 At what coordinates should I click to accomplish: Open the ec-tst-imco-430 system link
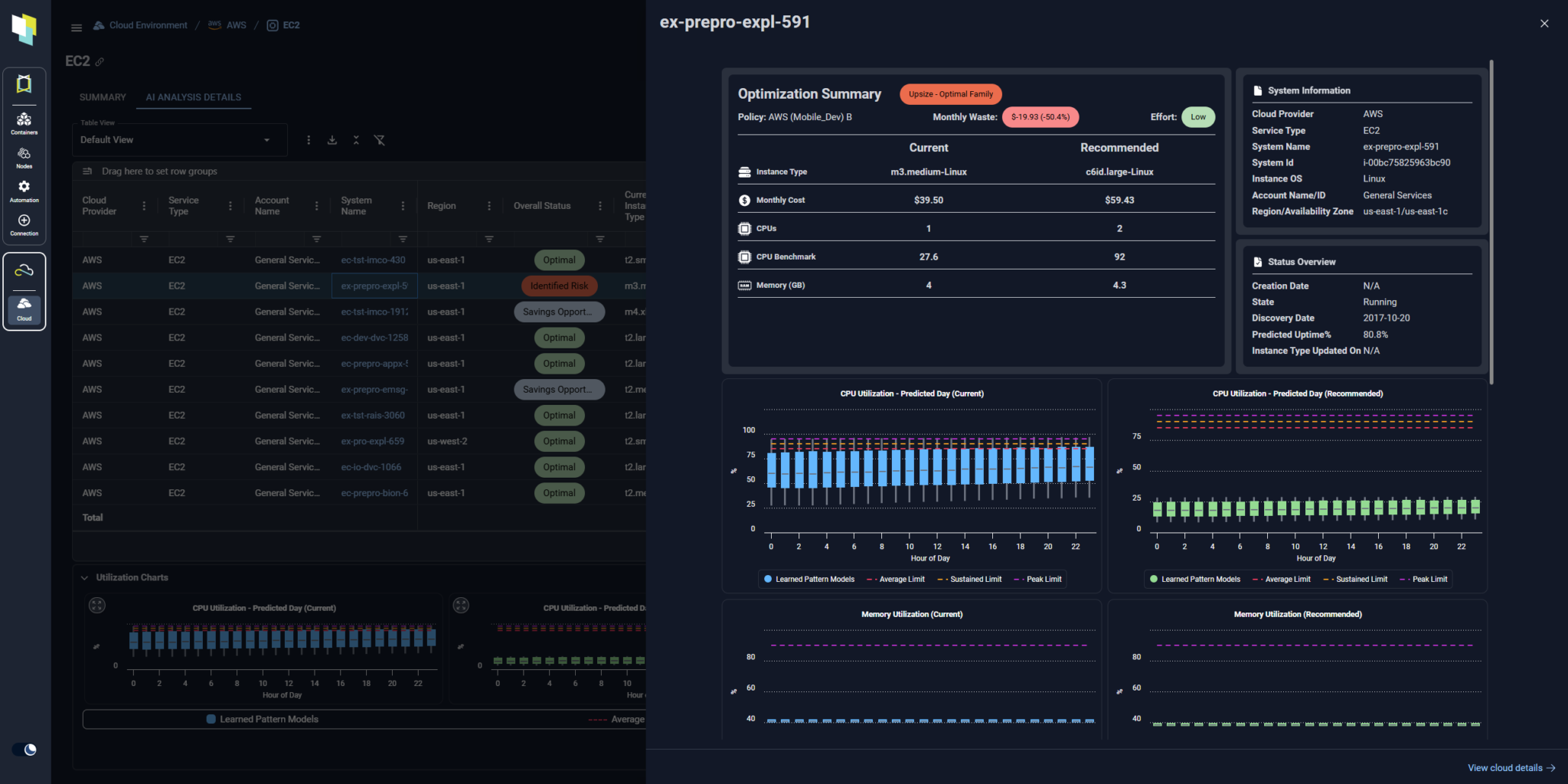[374, 260]
